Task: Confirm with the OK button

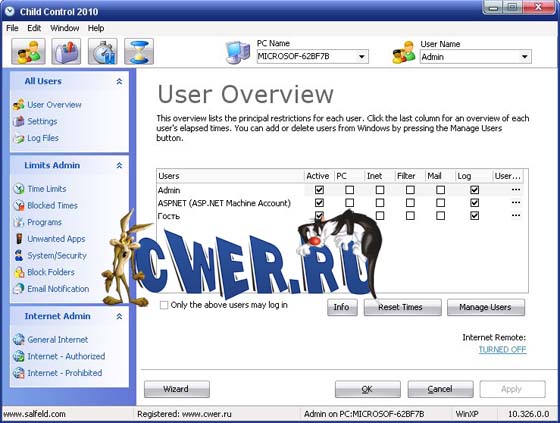Action: pyautogui.click(x=368, y=389)
